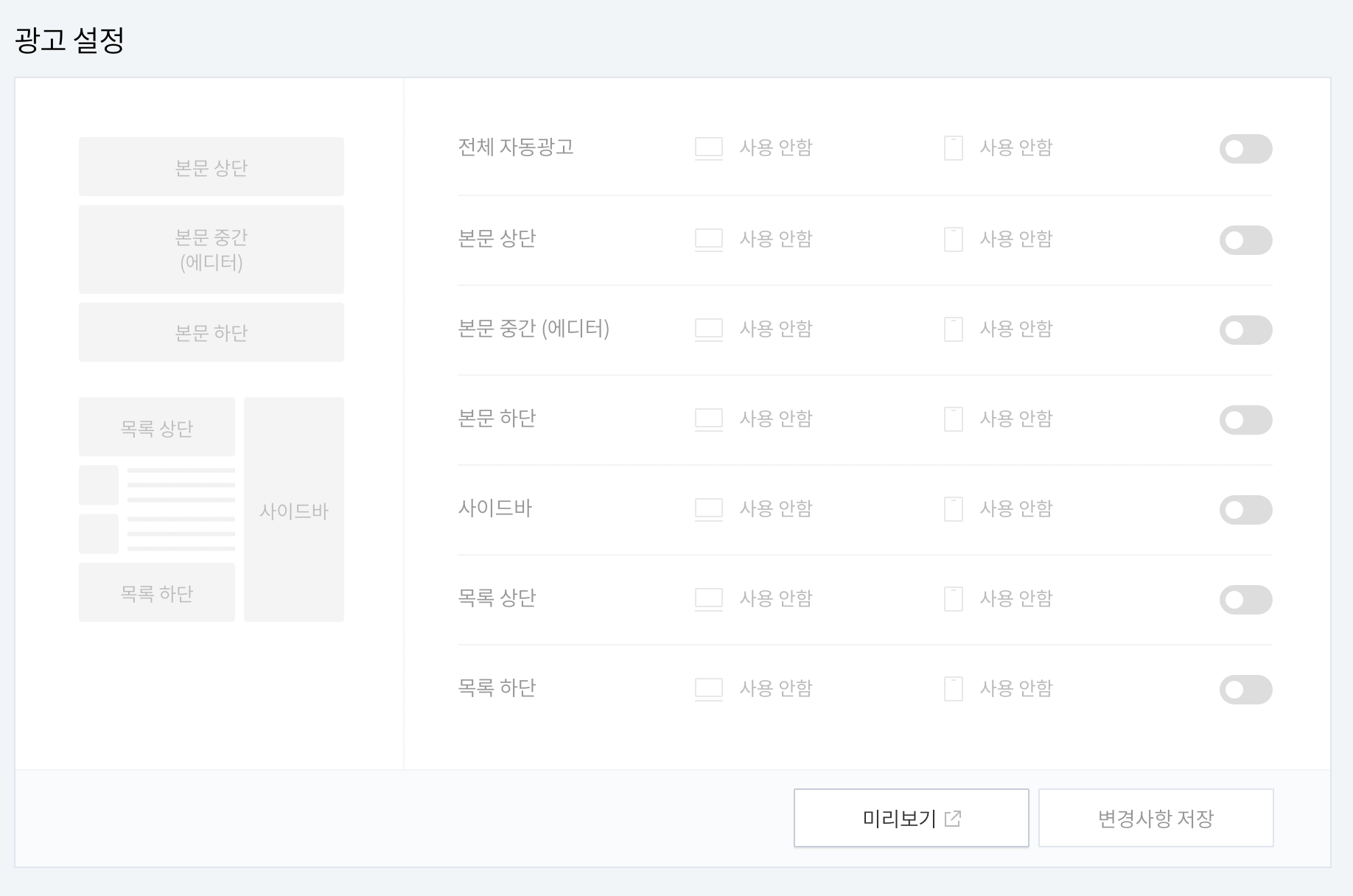The image size is (1353, 896).
Task: Click the desktop icon for 전체 자동광고
Action: pos(708,147)
